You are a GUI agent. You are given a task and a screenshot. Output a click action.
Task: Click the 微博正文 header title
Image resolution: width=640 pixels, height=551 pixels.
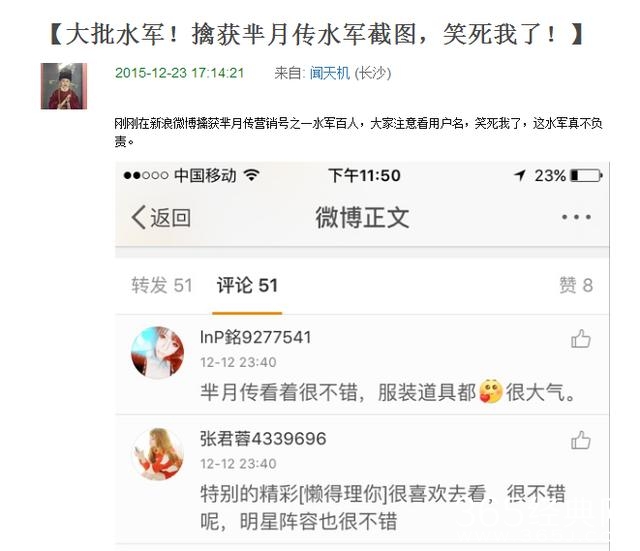coord(362,217)
